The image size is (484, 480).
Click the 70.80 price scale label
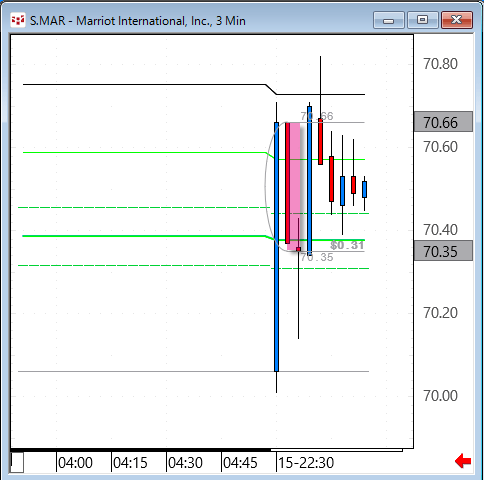click(x=440, y=64)
